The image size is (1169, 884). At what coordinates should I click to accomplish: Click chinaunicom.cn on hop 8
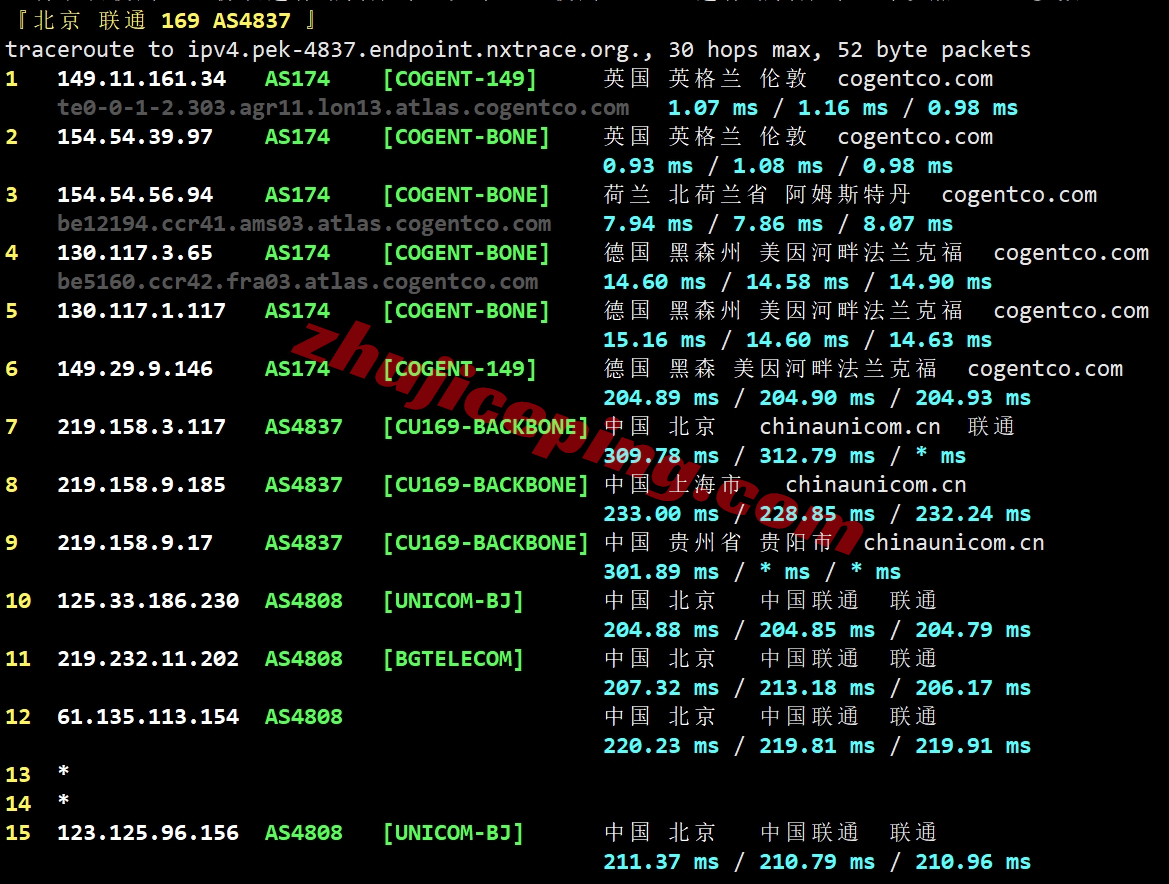pyautogui.click(x=876, y=485)
